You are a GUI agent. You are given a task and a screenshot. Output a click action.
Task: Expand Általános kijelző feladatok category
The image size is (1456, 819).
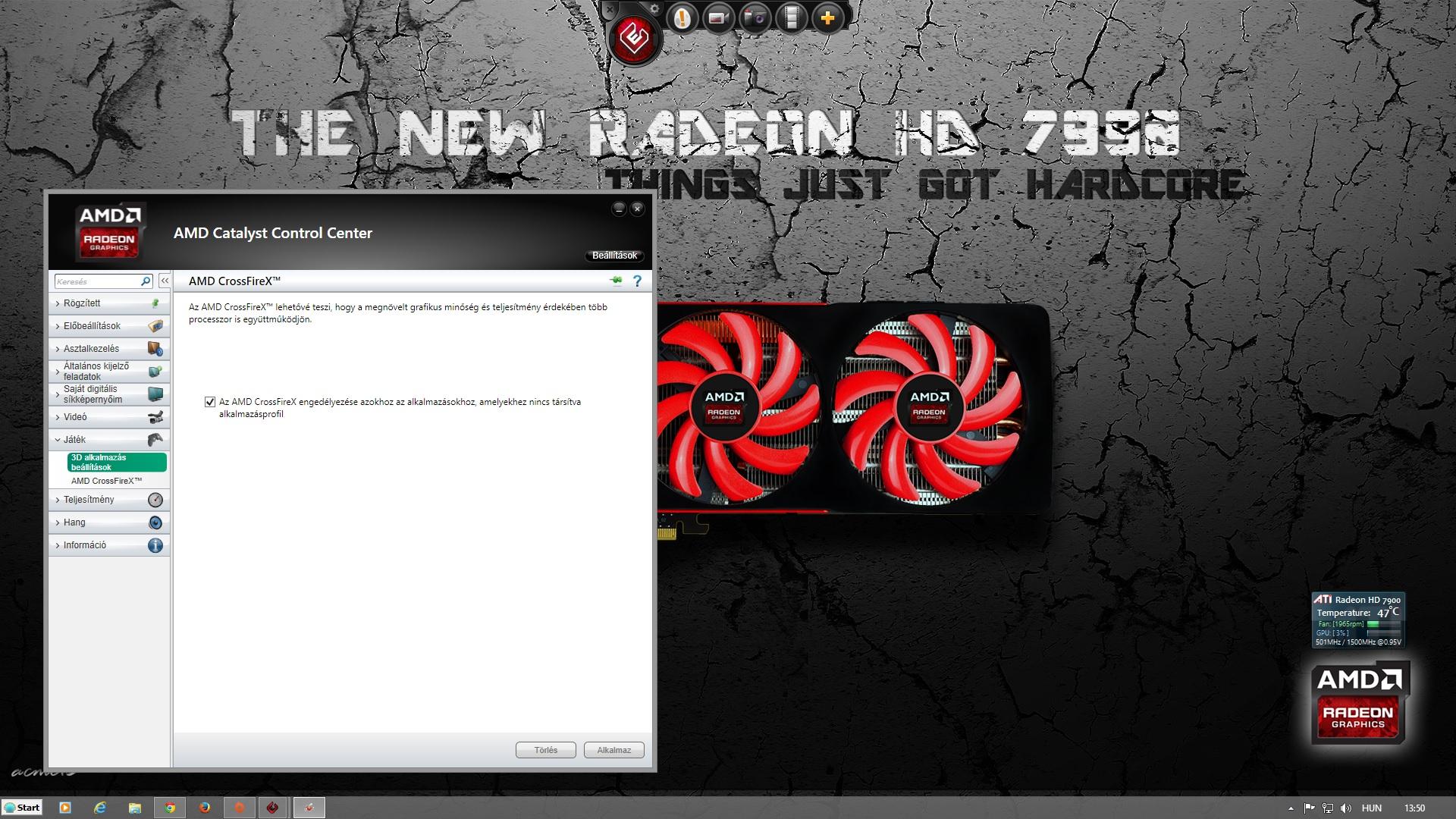(109, 372)
